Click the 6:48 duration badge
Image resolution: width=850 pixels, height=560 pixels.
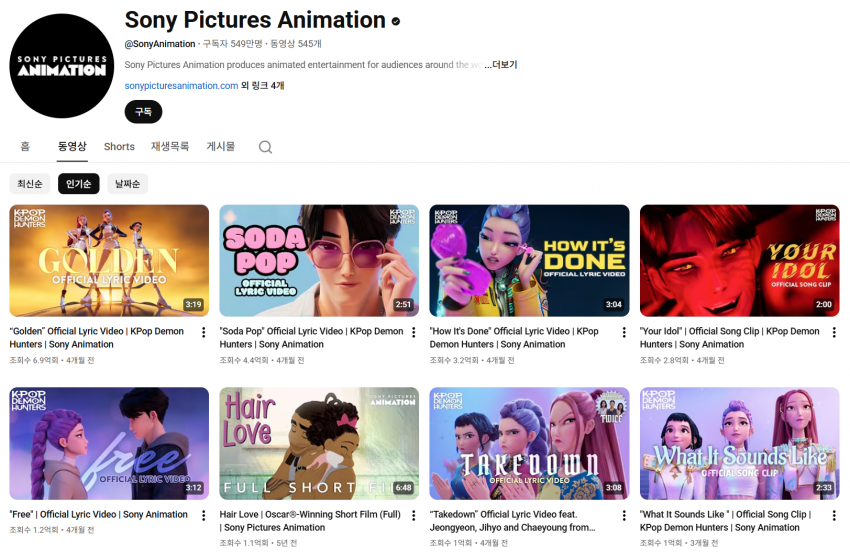403,487
